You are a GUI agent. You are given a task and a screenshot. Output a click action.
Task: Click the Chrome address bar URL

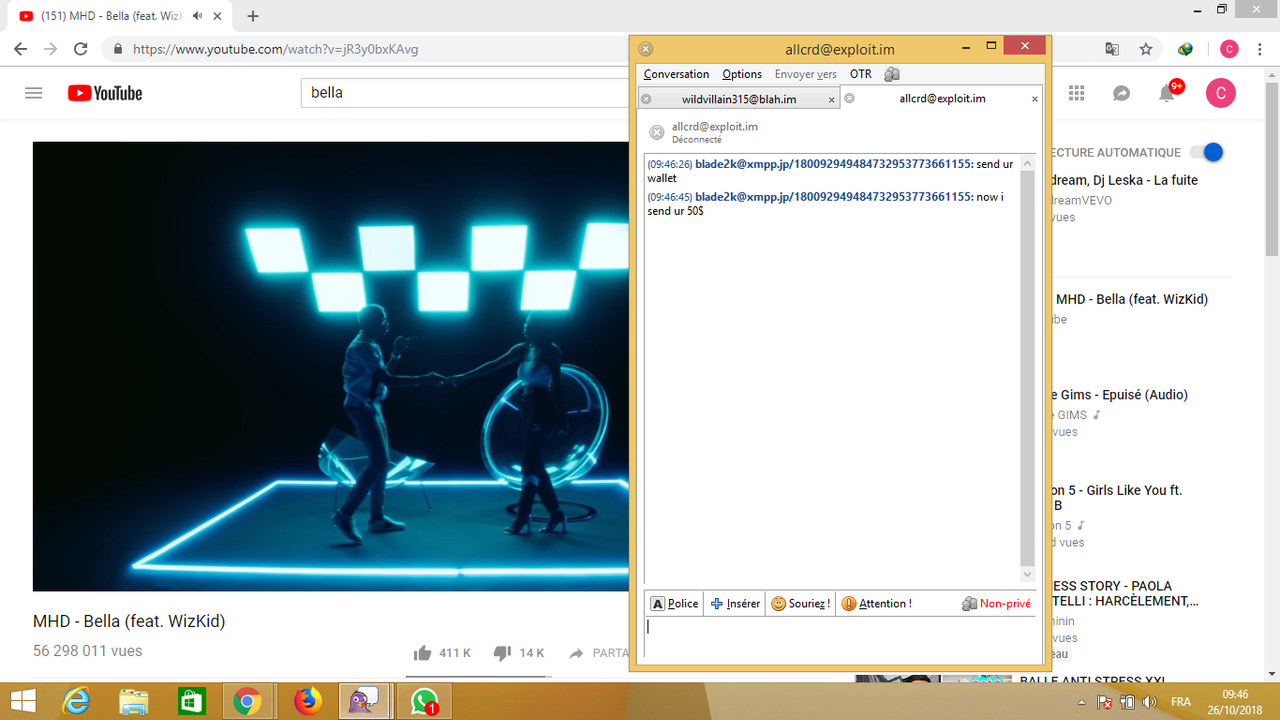pyautogui.click(x=275, y=49)
